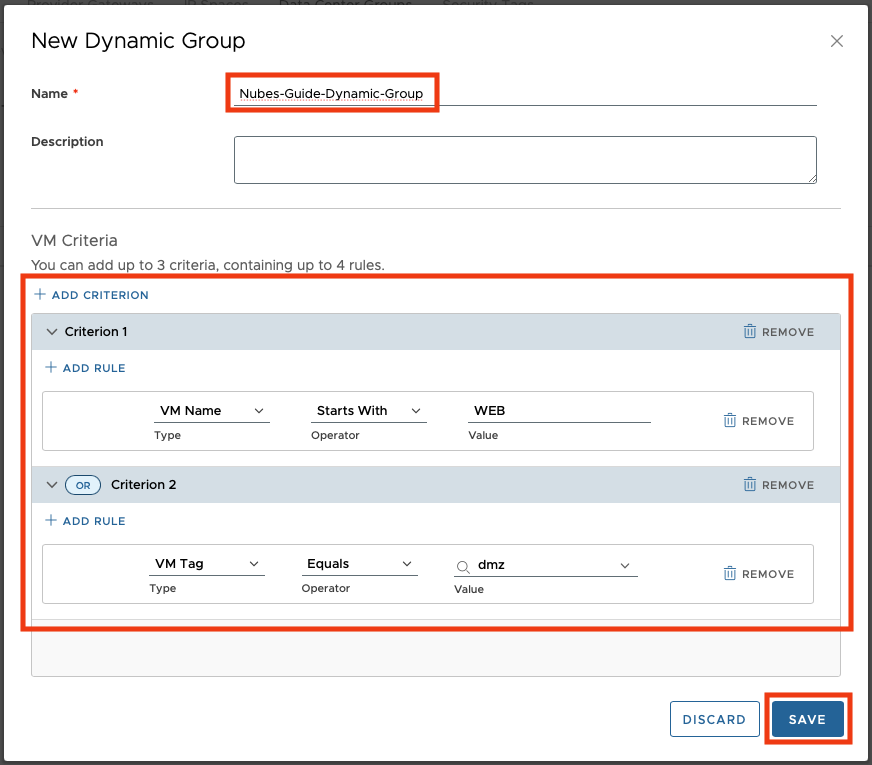The width and height of the screenshot is (872, 765).
Task: Open the Starts With operator dropdown
Action: (368, 411)
